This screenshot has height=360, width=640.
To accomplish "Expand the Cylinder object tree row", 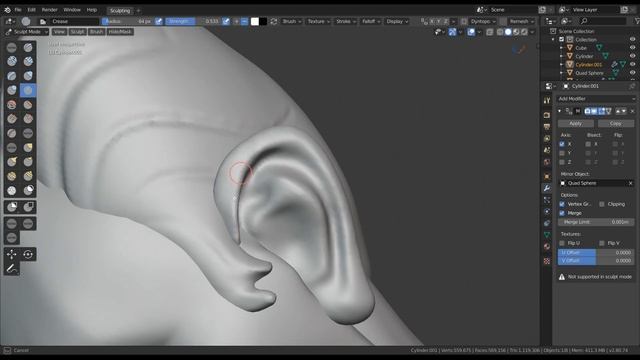I will [x=561, y=56].
